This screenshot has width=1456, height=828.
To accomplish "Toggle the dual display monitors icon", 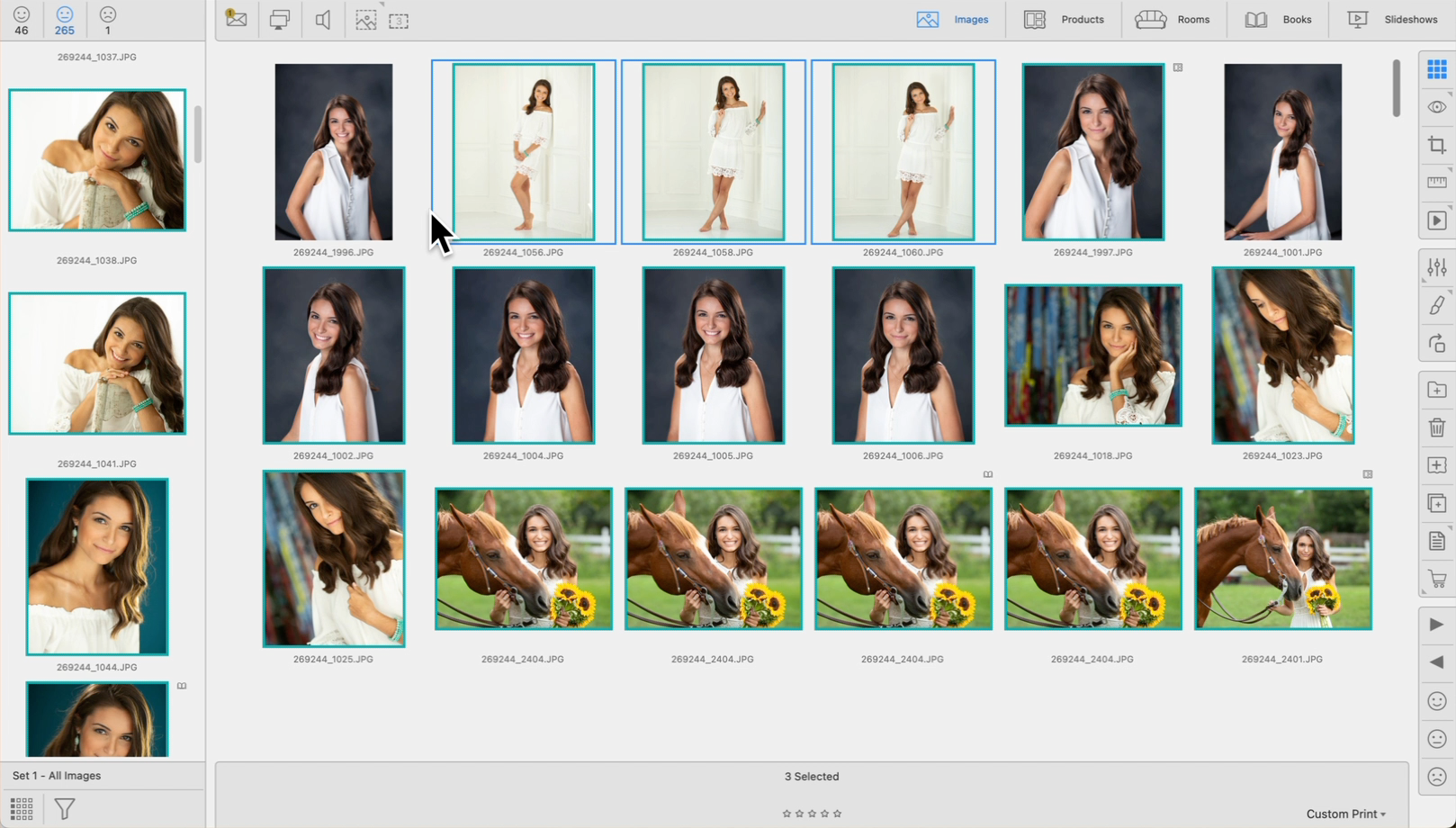I will [280, 20].
